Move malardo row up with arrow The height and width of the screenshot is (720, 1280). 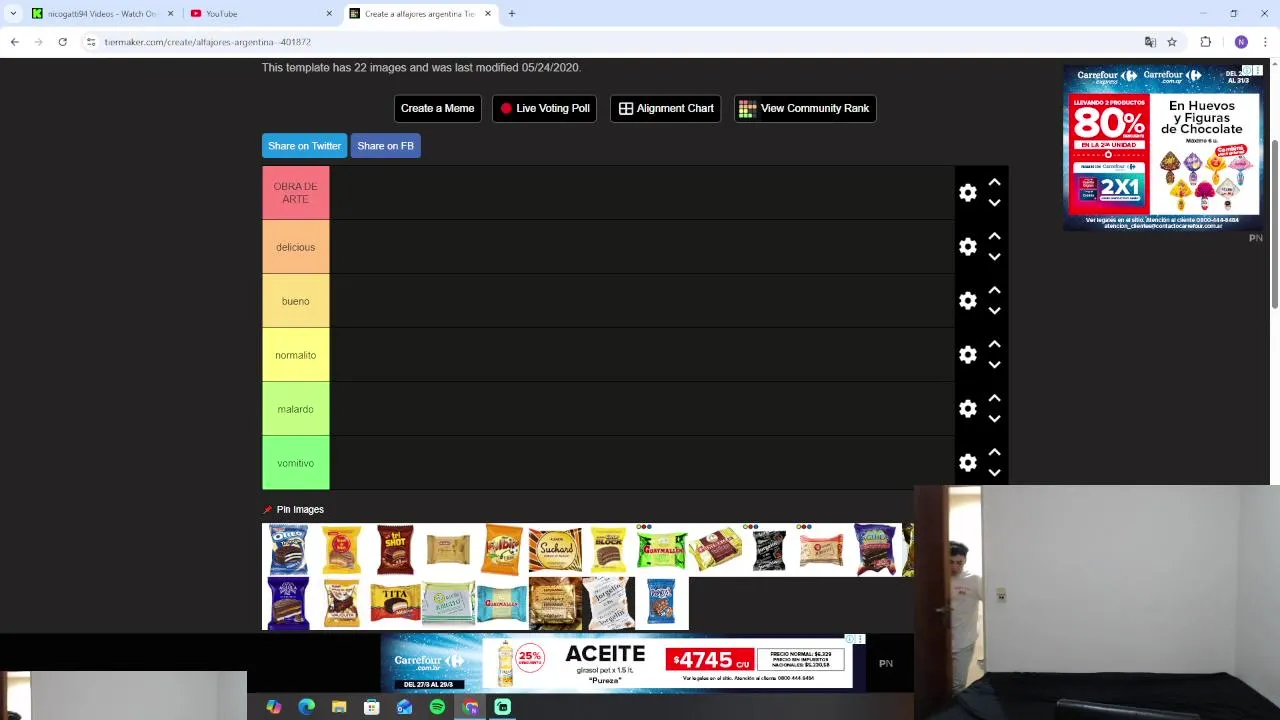click(x=994, y=398)
